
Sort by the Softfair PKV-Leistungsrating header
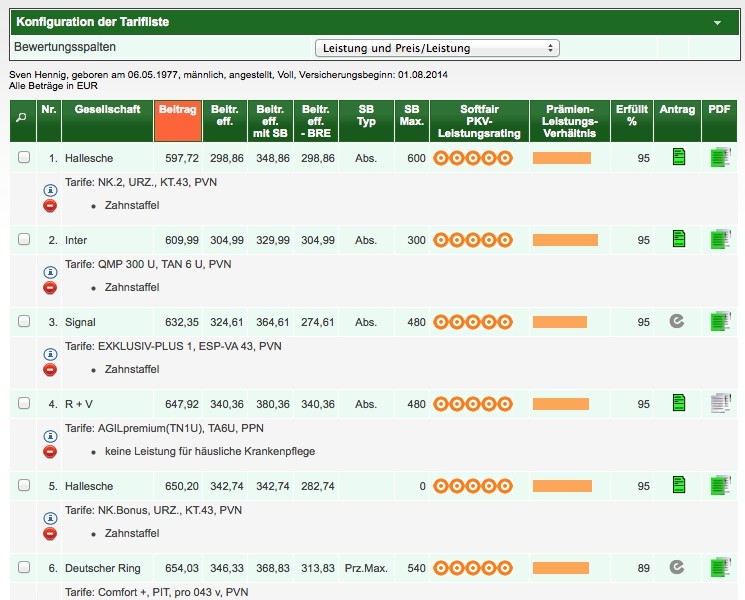click(x=479, y=121)
